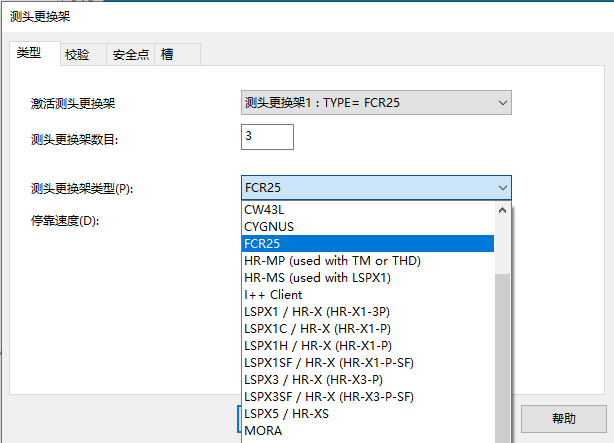Select LSPX1C / HR-X (HR-X1-P)
The width and height of the screenshot is (614, 443).
point(367,329)
